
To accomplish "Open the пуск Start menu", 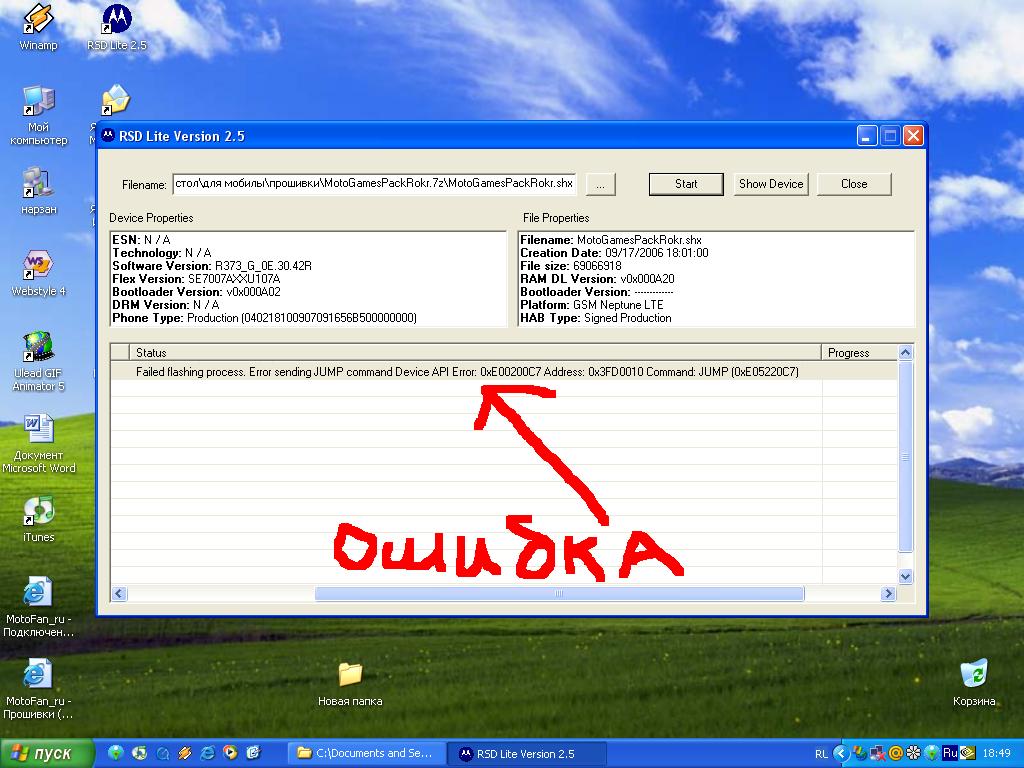I will tap(46, 754).
